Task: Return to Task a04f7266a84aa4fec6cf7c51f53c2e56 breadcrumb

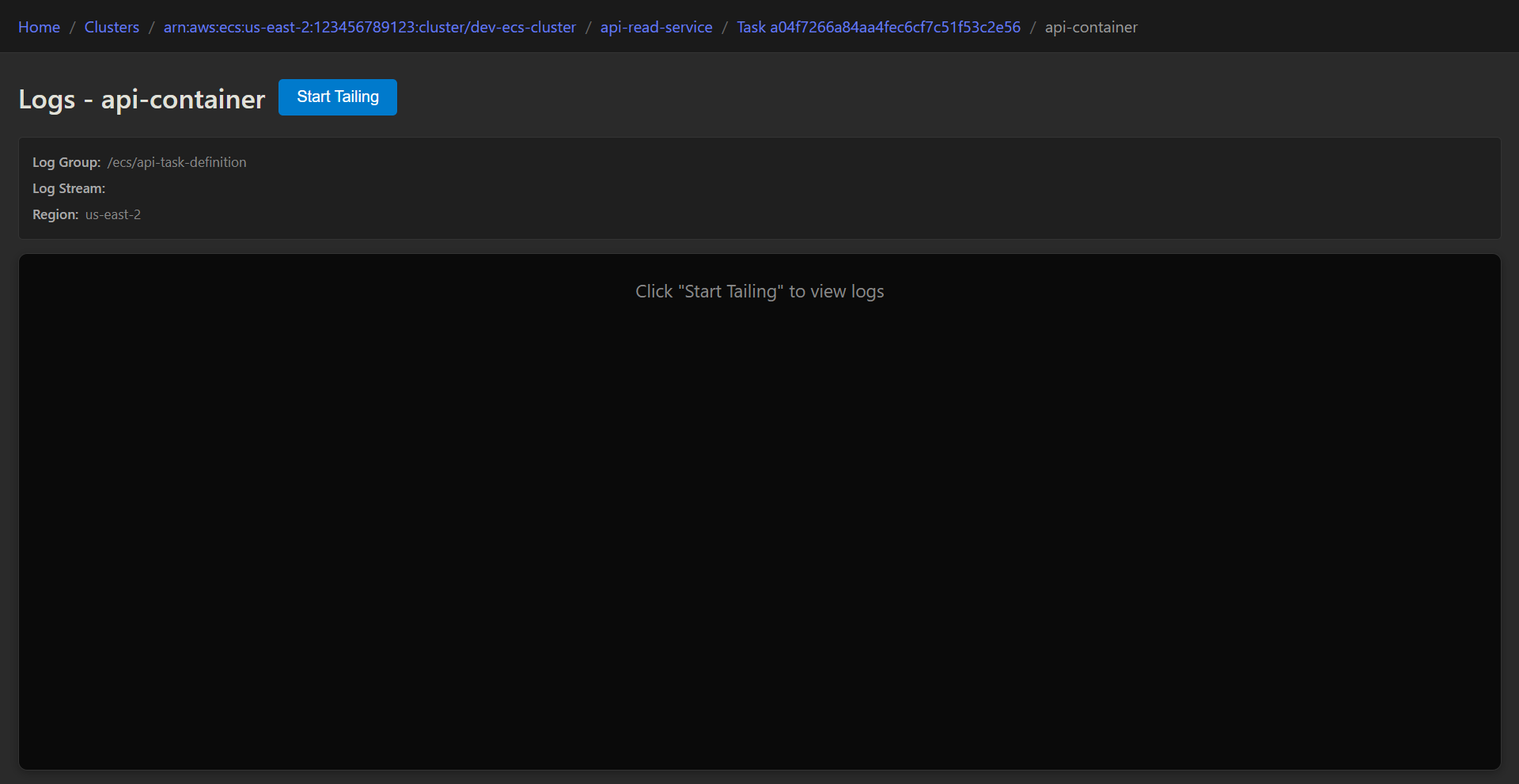Action: [x=878, y=27]
